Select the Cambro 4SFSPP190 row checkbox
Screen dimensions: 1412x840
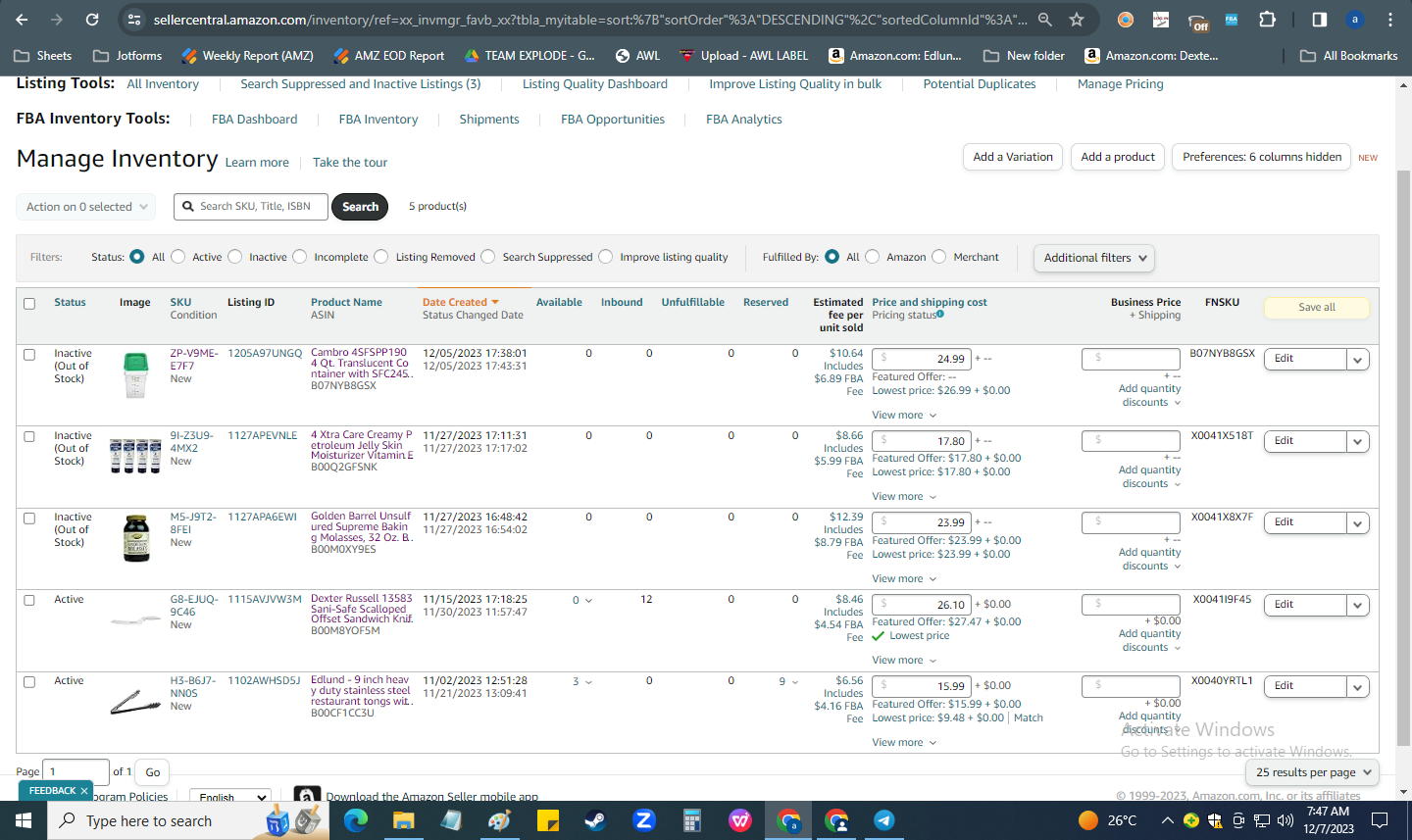29,355
